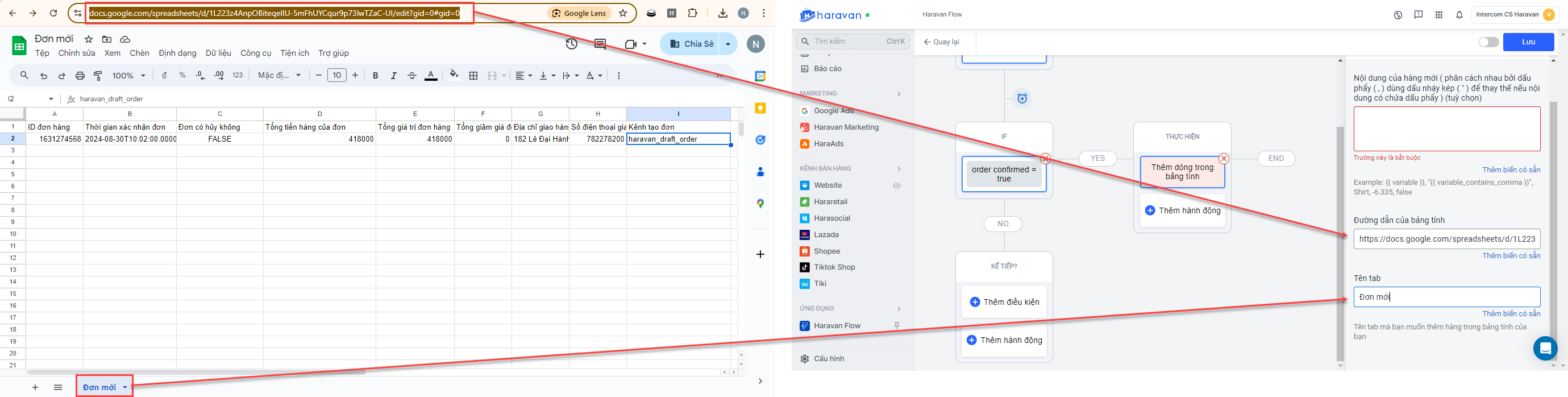Star the Đơn mới document
The width and height of the screenshot is (1568, 397).
coord(88,39)
